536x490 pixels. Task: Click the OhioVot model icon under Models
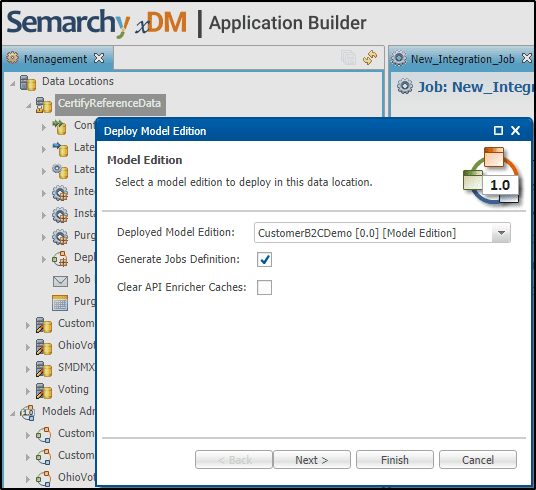coord(43,479)
